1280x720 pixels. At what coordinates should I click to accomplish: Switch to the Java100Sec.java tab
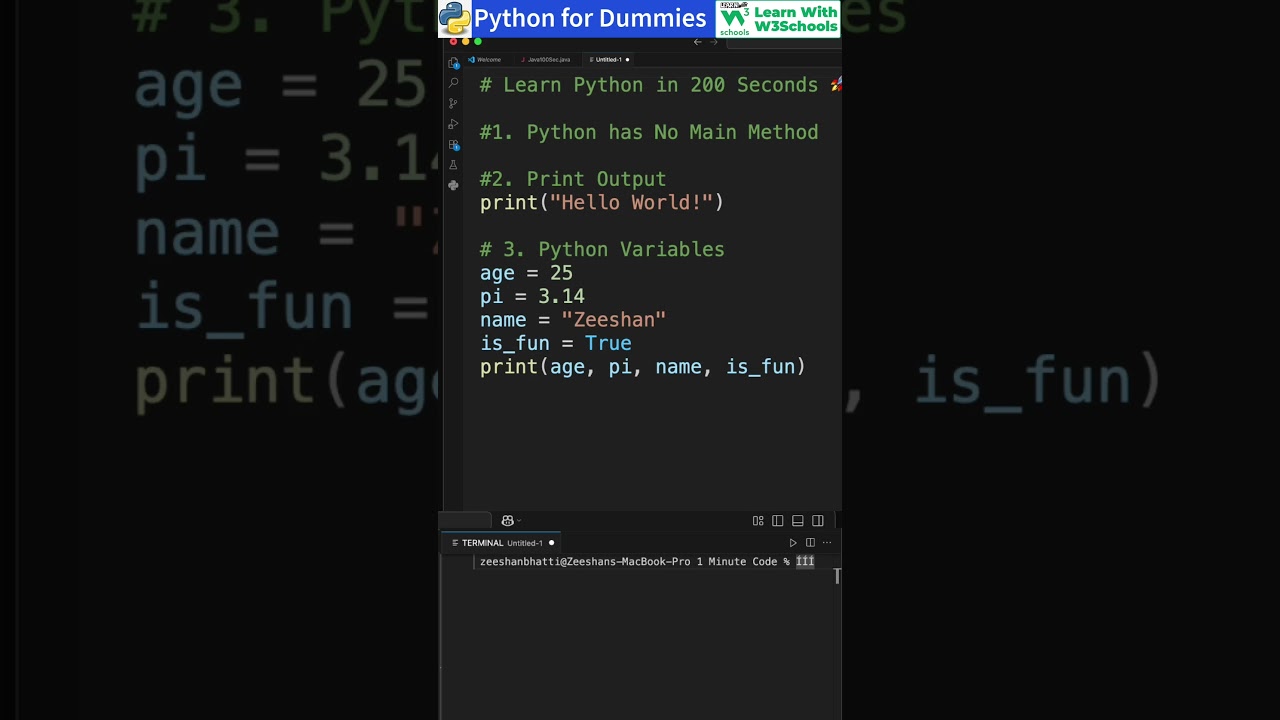coord(548,60)
